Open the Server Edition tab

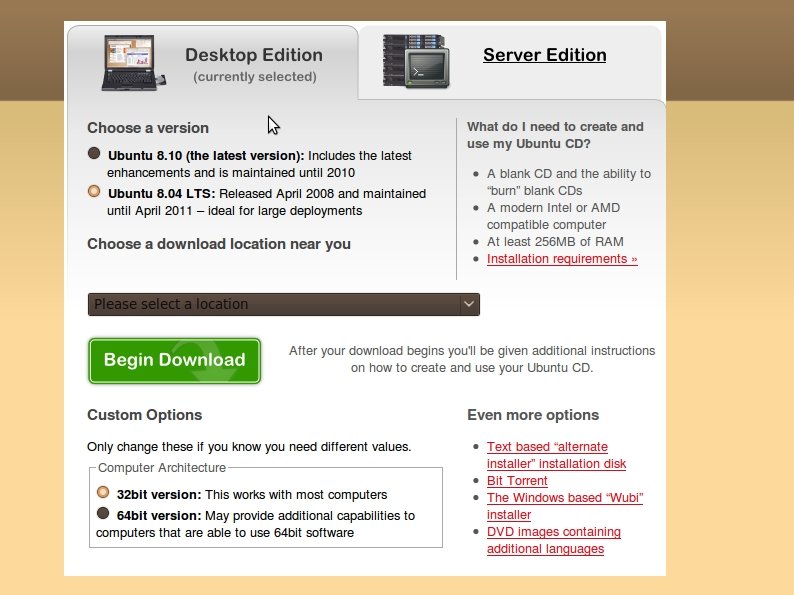[x=544, y=55]
